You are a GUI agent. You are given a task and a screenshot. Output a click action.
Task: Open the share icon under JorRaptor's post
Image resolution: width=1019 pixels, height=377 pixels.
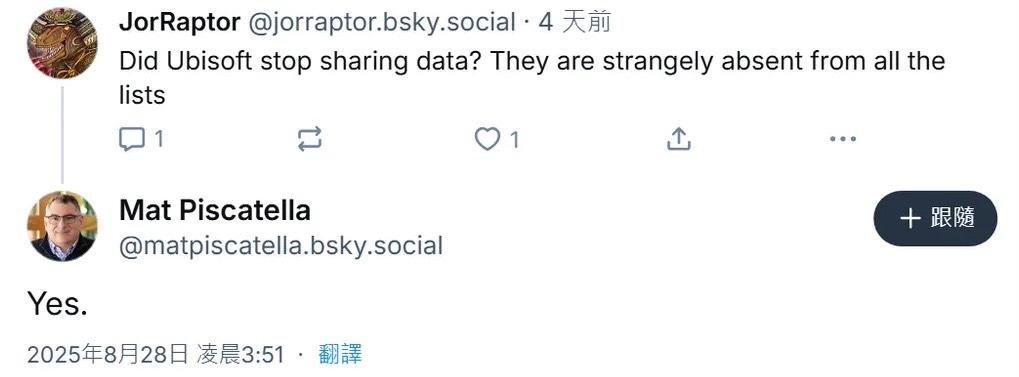678,138
